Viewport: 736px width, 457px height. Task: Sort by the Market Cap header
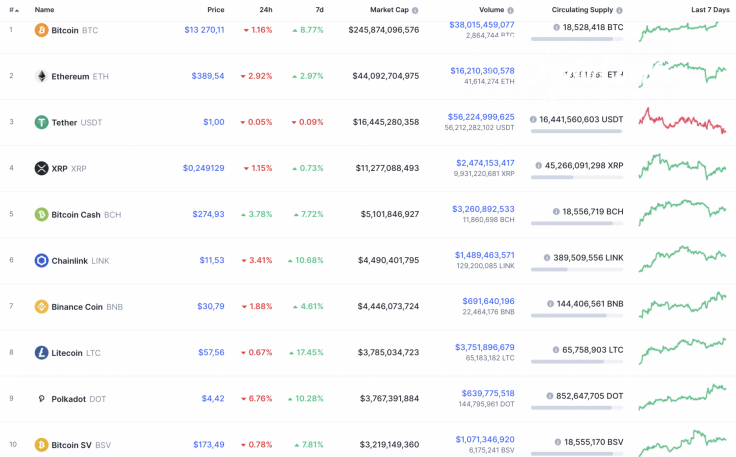[x=389, y=10]
